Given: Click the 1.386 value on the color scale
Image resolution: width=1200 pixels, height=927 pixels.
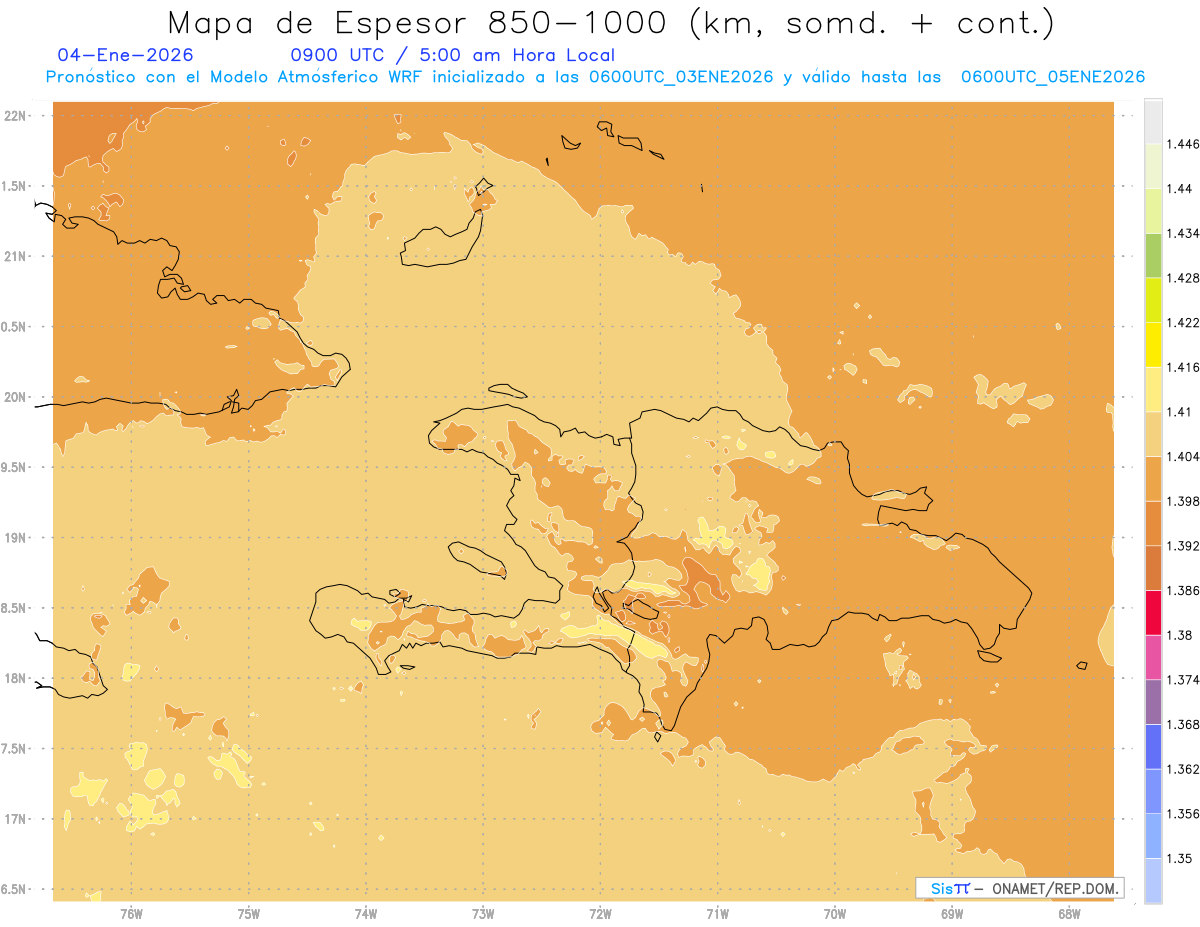Looking at the screenshot, I should [x=1182, y=590].
